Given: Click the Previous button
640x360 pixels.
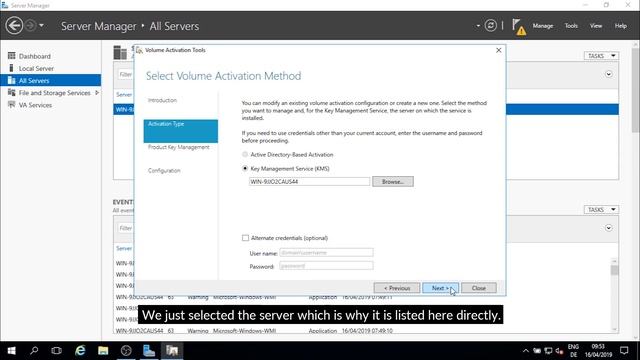Looking at the screenshot, I should pyautogui.click(x=397, y=288).
